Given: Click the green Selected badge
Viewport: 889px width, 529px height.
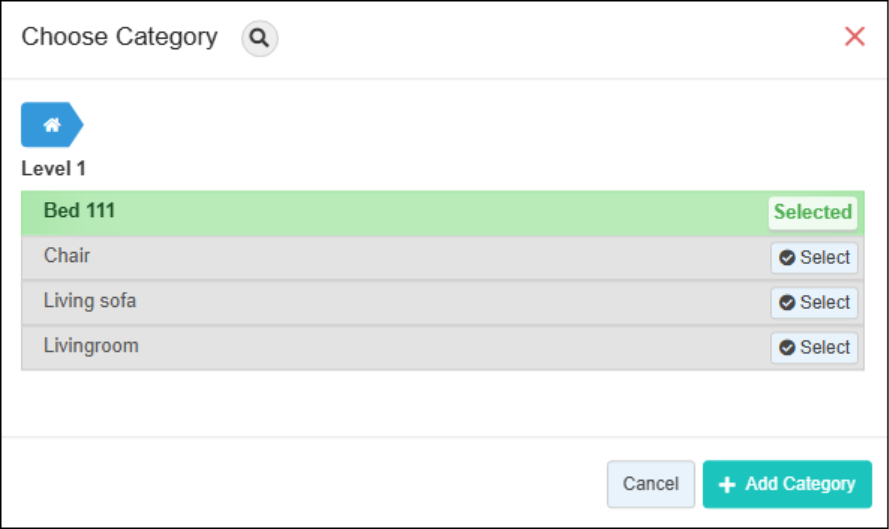Looking at the screenshot, I should [812, 212].
